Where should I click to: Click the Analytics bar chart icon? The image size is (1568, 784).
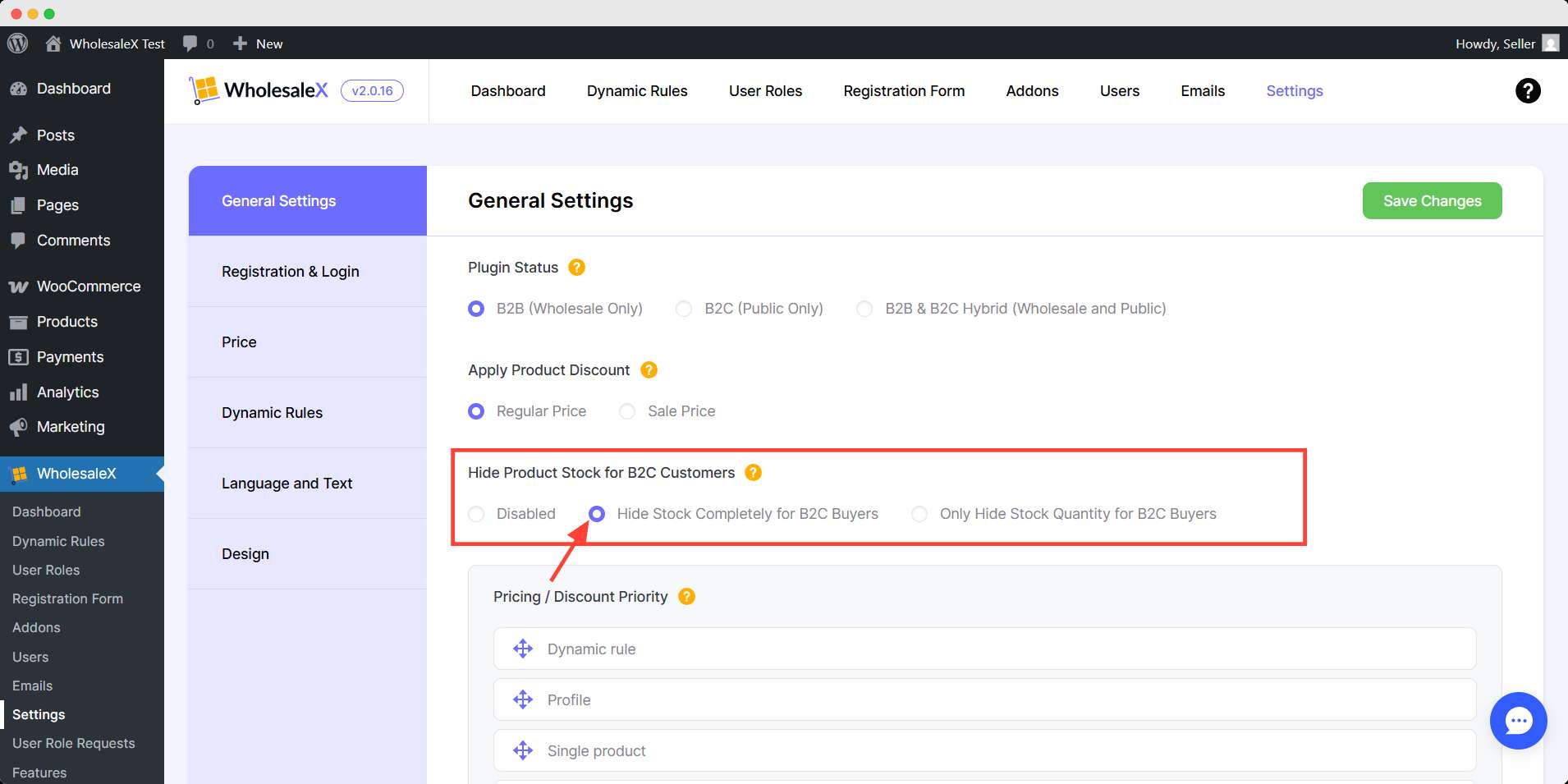[x=18, y=392]
